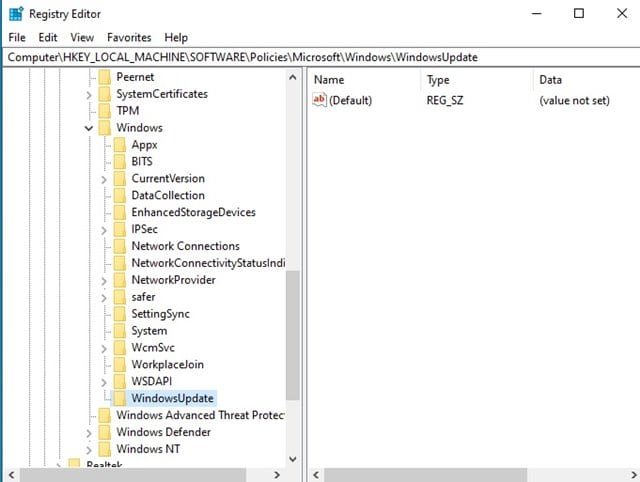640x482 pixels.
Task: Click the Registry Editor app icon
Action: [15, 14]
